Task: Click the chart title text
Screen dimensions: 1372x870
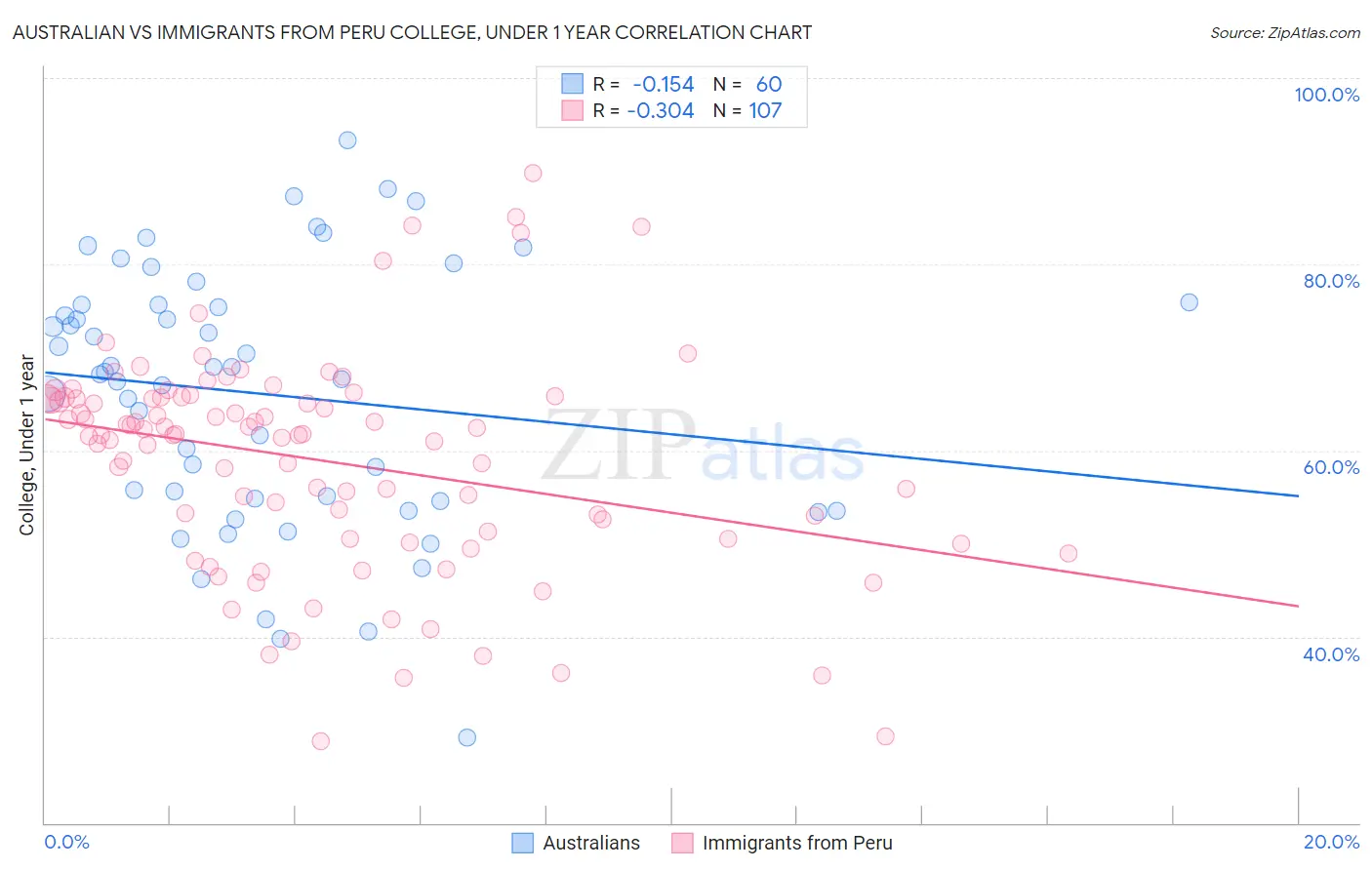Action: pos(412,33)
